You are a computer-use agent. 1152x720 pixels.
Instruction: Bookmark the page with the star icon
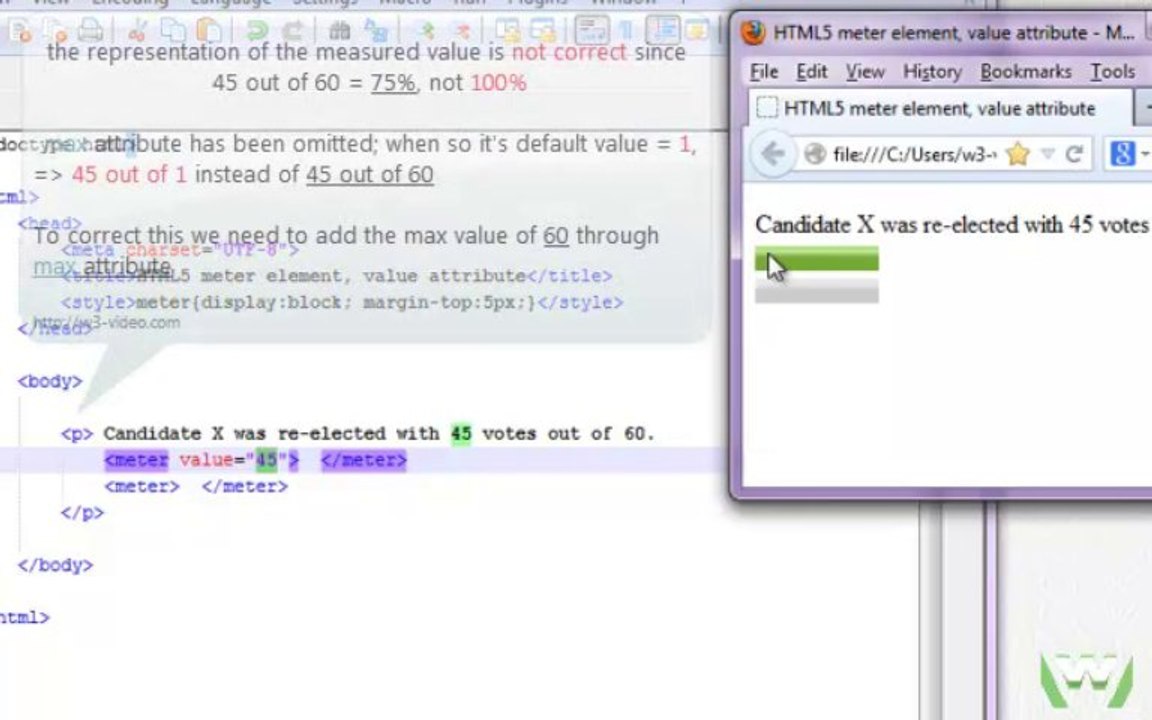tap(1018, 154)
